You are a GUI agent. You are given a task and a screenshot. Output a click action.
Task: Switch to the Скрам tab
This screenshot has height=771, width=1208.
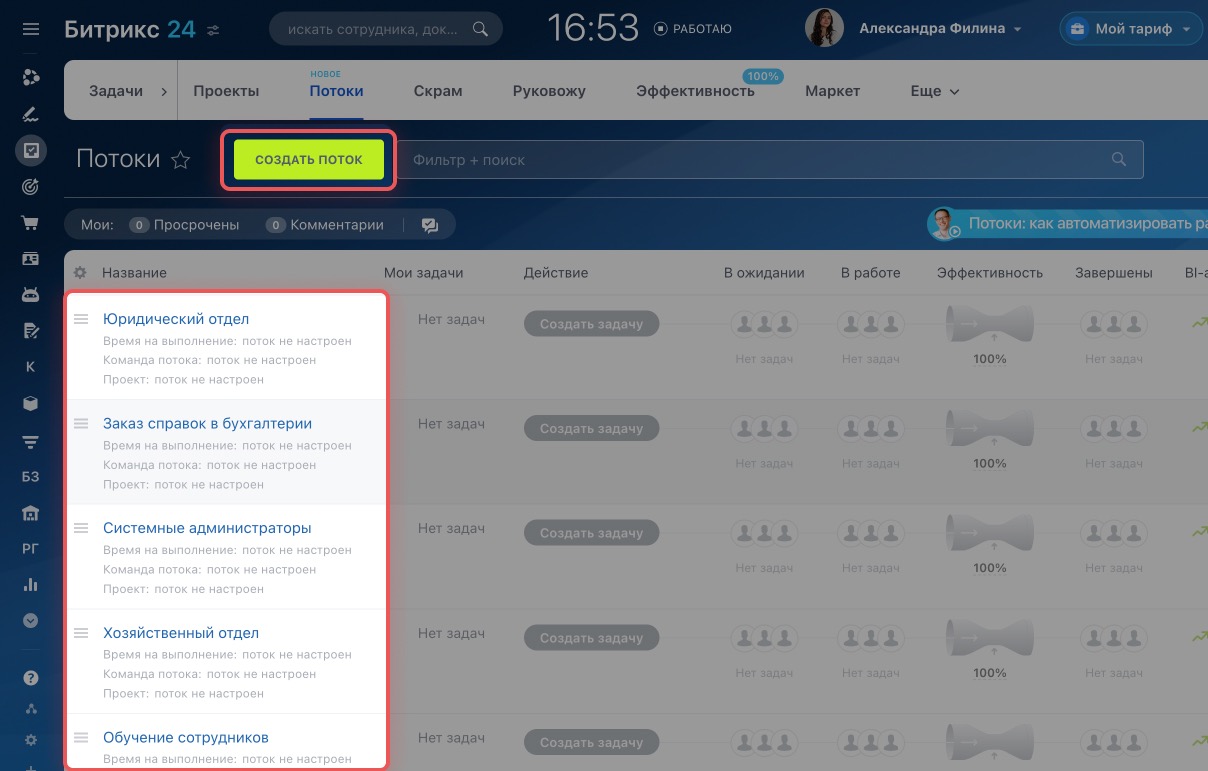coord(438,90)
